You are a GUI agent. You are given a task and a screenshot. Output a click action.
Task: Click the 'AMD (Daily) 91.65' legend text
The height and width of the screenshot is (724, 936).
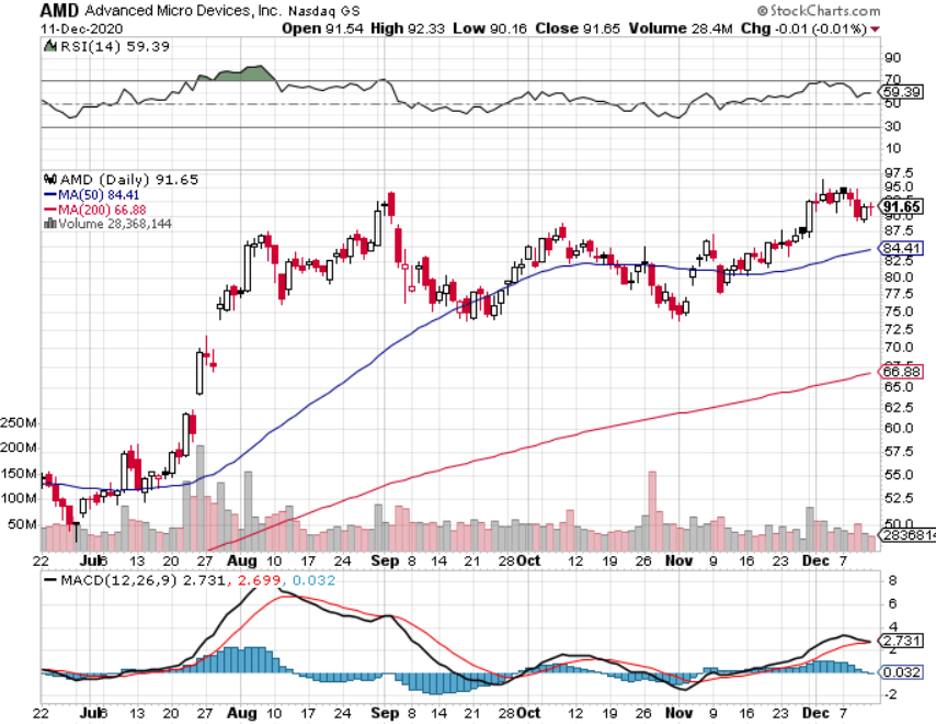129,180
